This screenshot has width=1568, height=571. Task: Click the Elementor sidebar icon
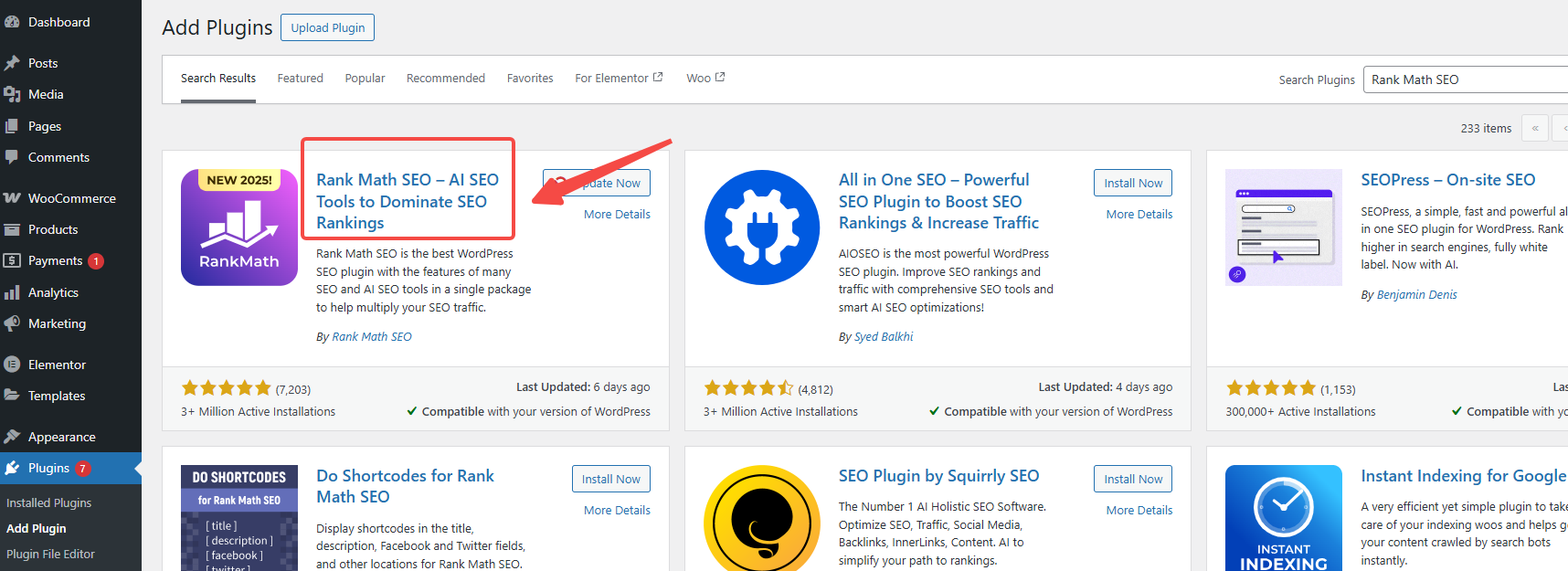(12, 365)
